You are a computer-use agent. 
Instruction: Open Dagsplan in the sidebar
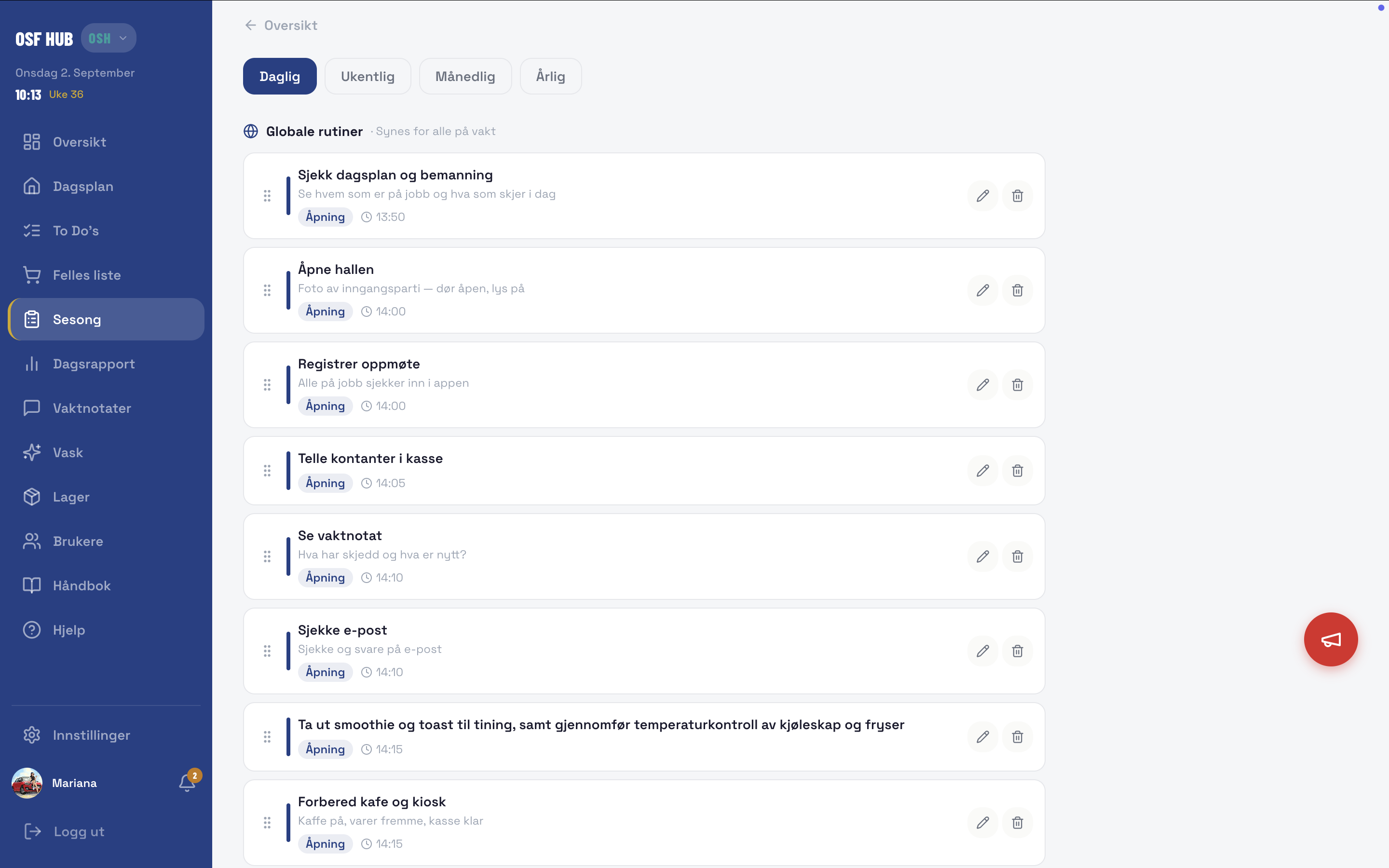coord(106,187)
